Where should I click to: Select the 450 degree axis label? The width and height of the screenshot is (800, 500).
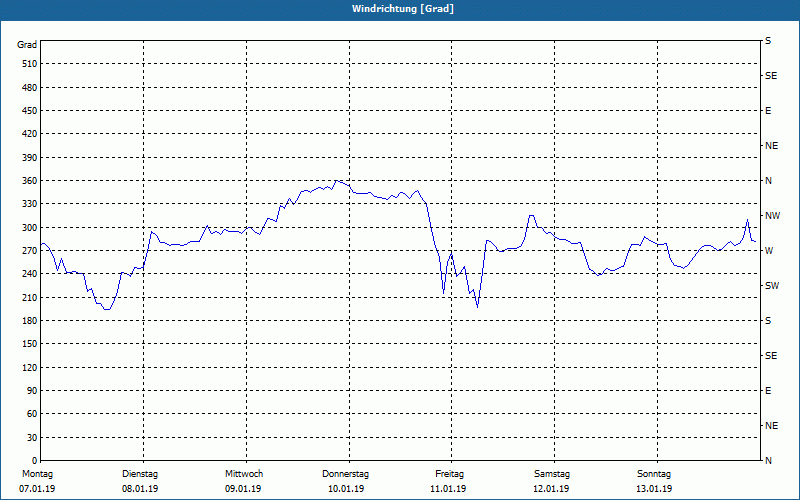click(x=30, y=111)
